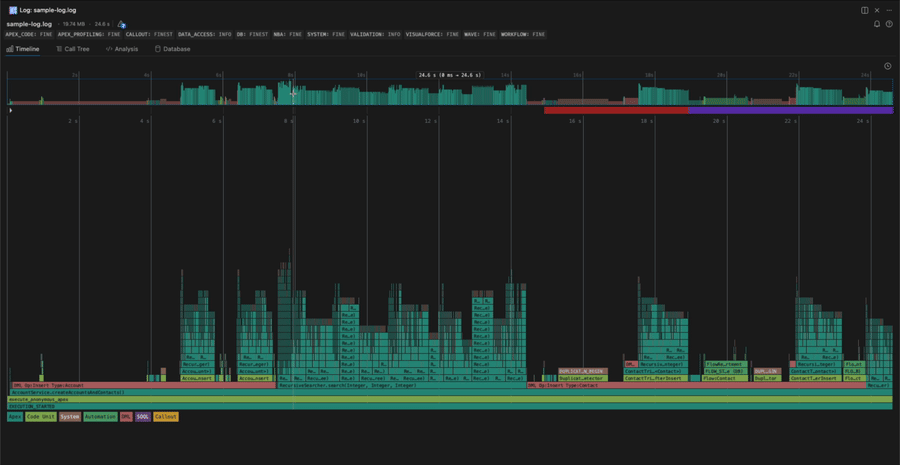Select the RecursiveSearcher.search(Integer, Integer, Integer) bar
This screenshot has width=900, height=465.
point(402,385)
